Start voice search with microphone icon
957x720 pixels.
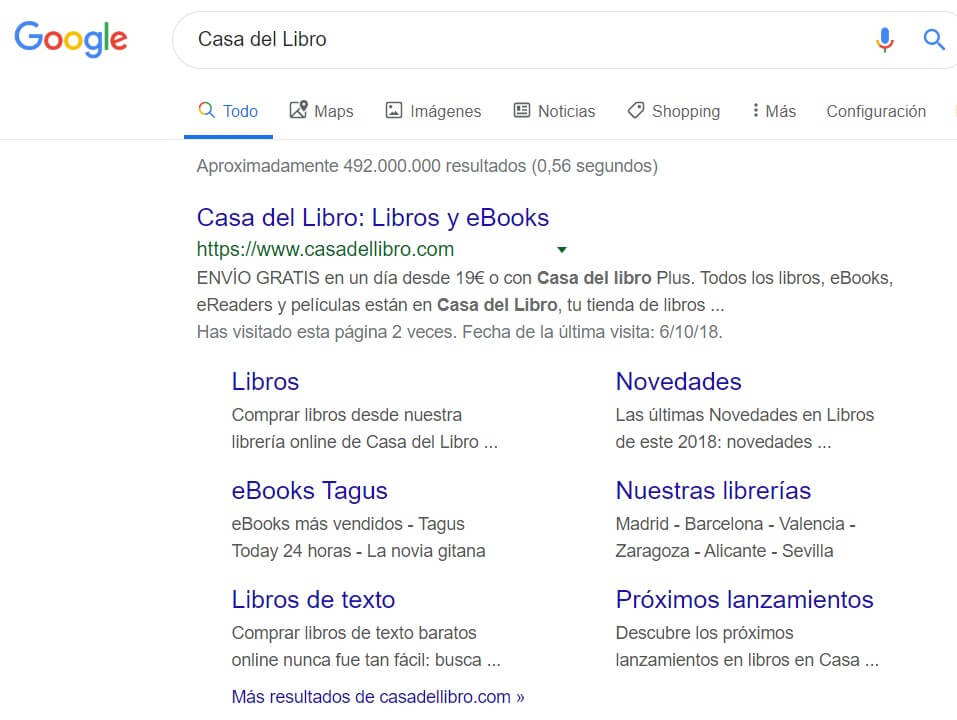884,40
